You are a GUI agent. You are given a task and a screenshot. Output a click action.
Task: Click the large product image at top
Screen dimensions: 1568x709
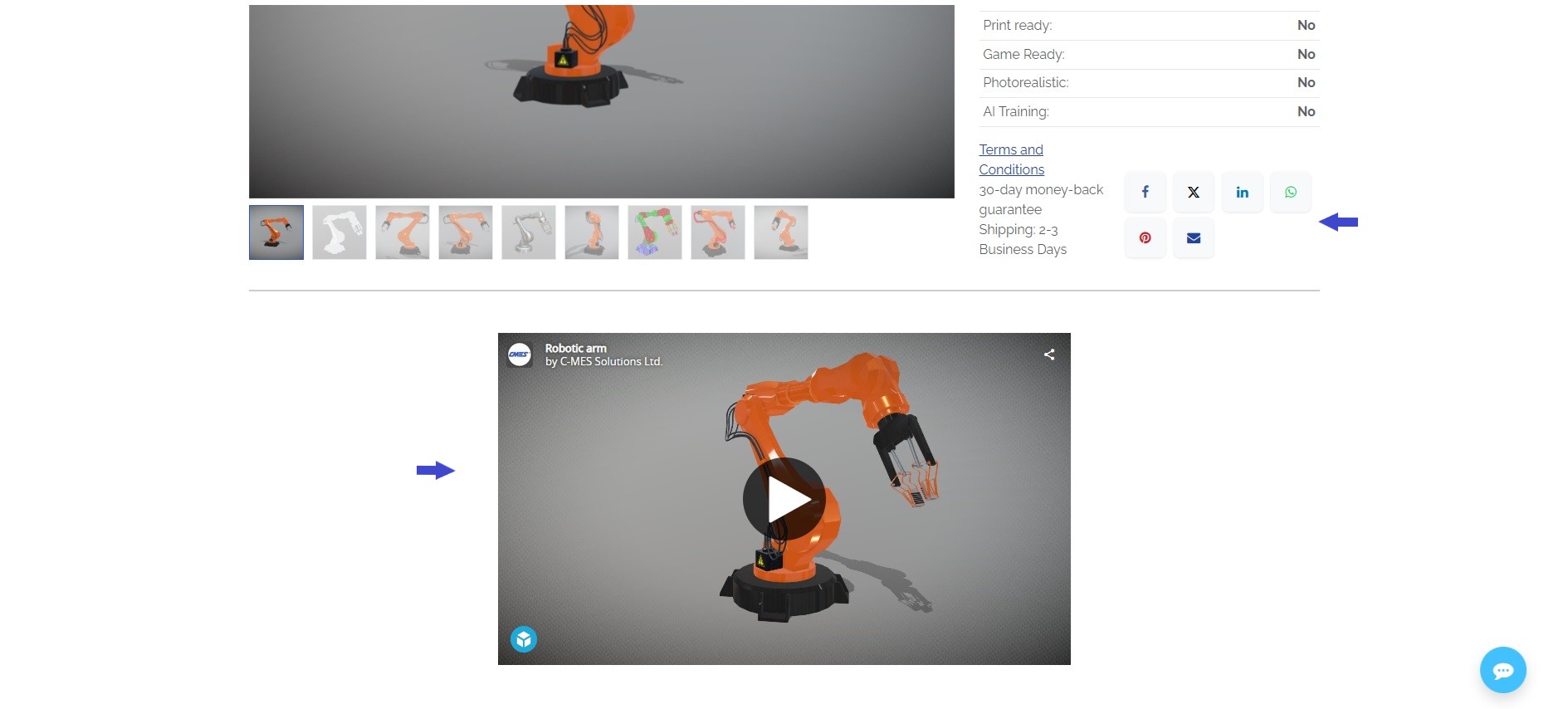[601, 101]
